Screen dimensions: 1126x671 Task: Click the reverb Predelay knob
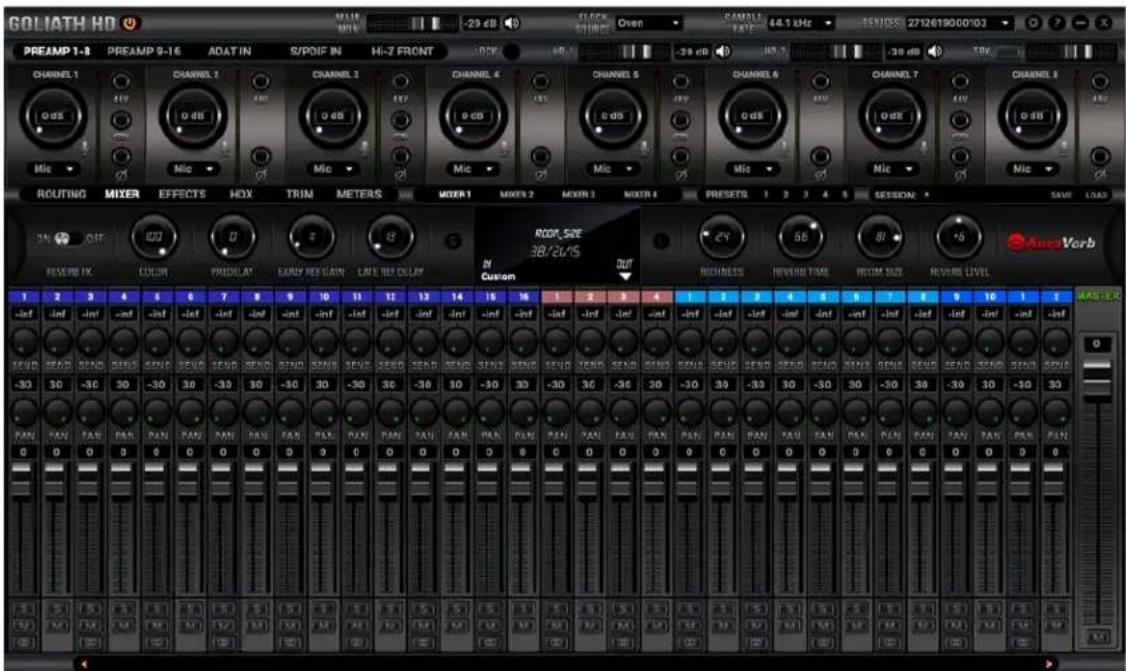[232, 237]
